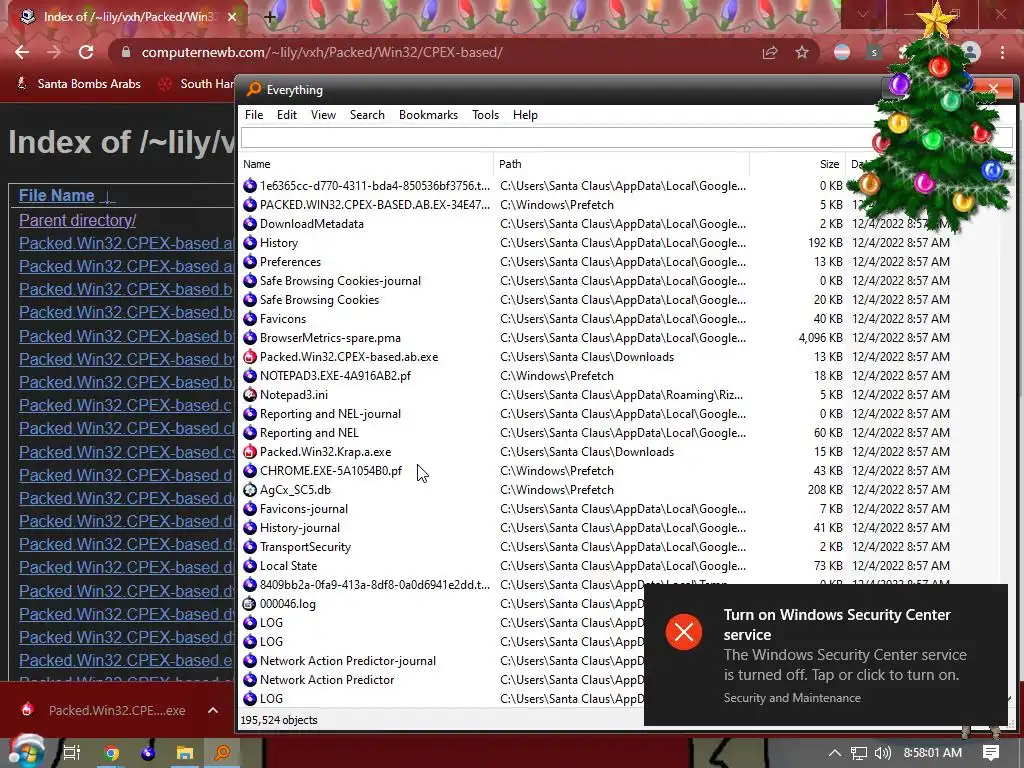The image size is (1024, 768).
Task: Open the volume control in system tray
Action: (x=883, y=753)
